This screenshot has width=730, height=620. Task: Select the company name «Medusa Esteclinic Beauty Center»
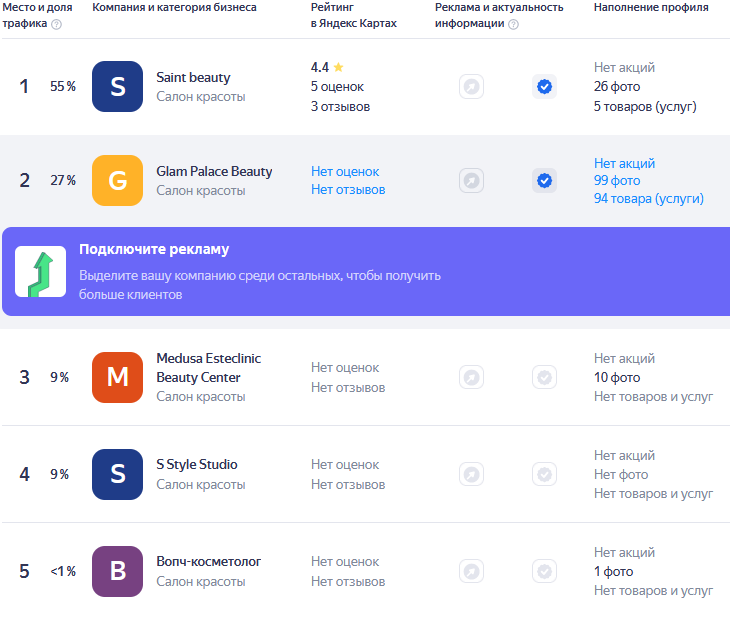[209, 368]
